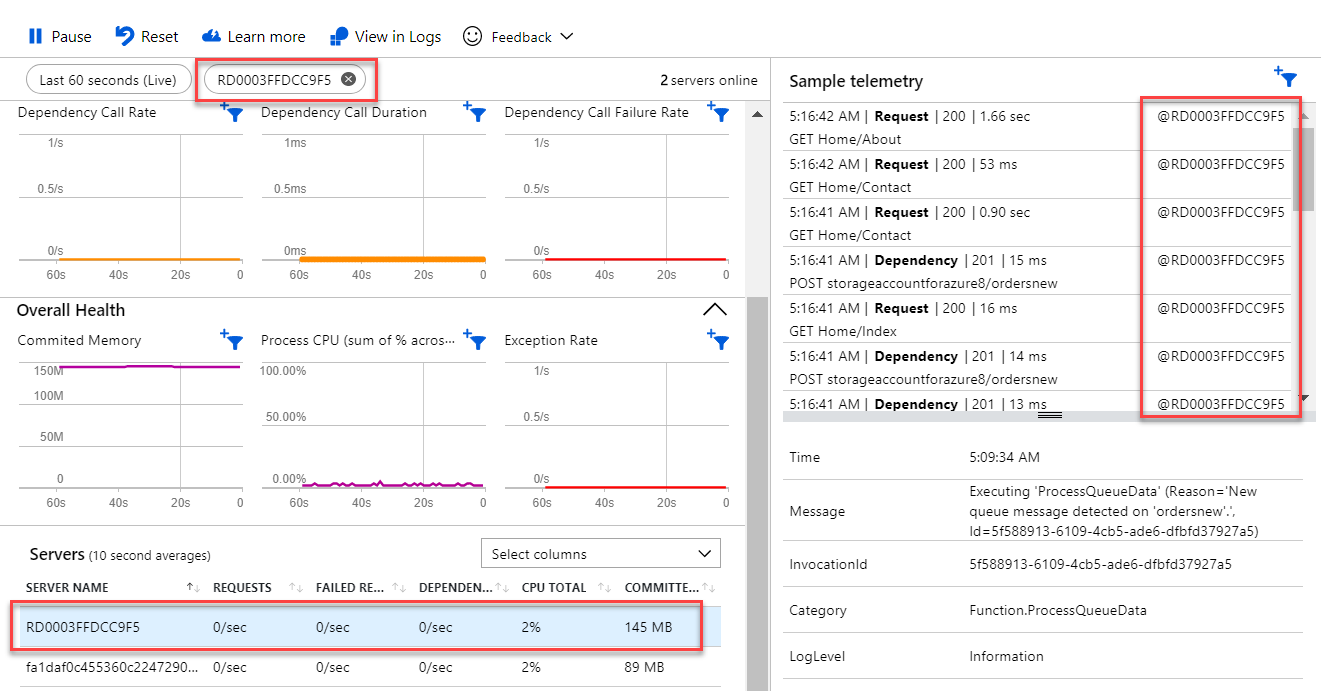Remove the RD0003FFDCC9F5 server filter
Viewport: 1321px width, 691px height.
(348, 78)
